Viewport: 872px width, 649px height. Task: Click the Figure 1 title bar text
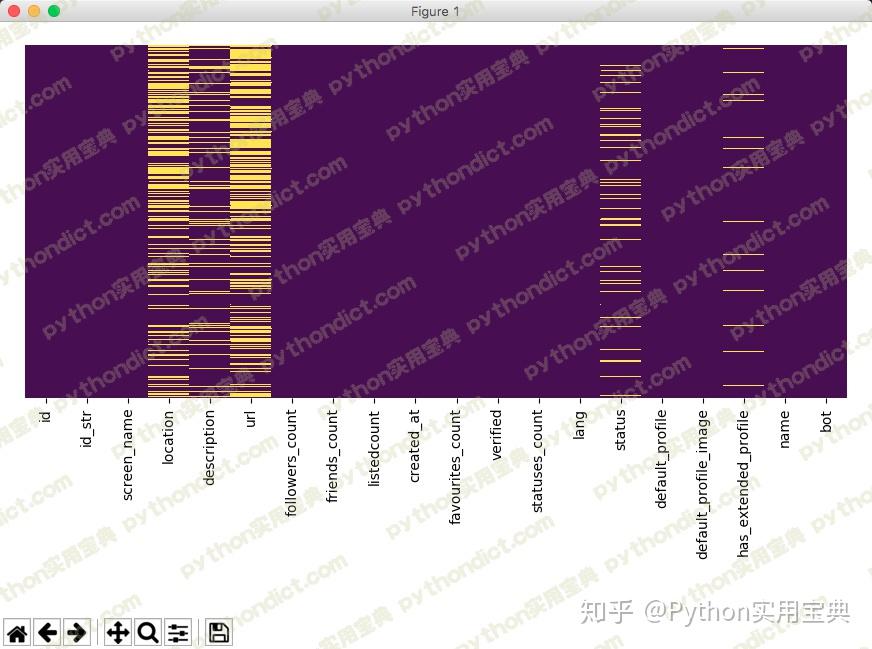(434, 11)
